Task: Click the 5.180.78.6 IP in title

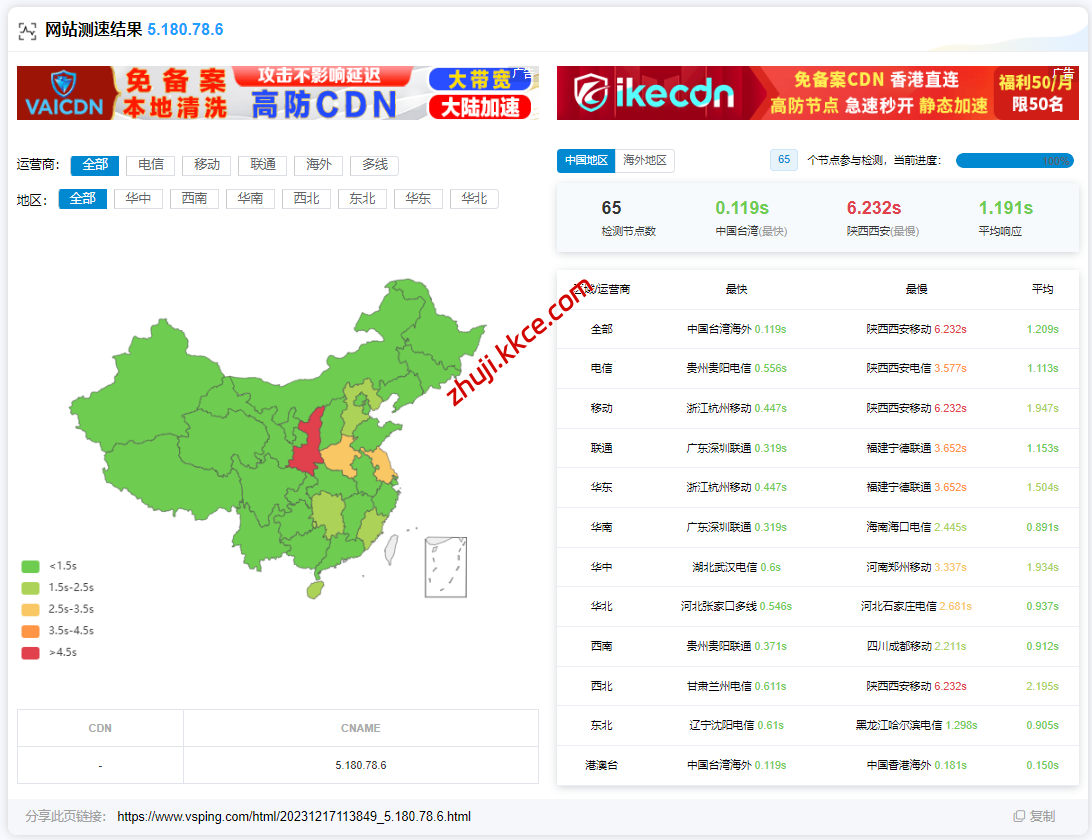Action: coord(185,30)
